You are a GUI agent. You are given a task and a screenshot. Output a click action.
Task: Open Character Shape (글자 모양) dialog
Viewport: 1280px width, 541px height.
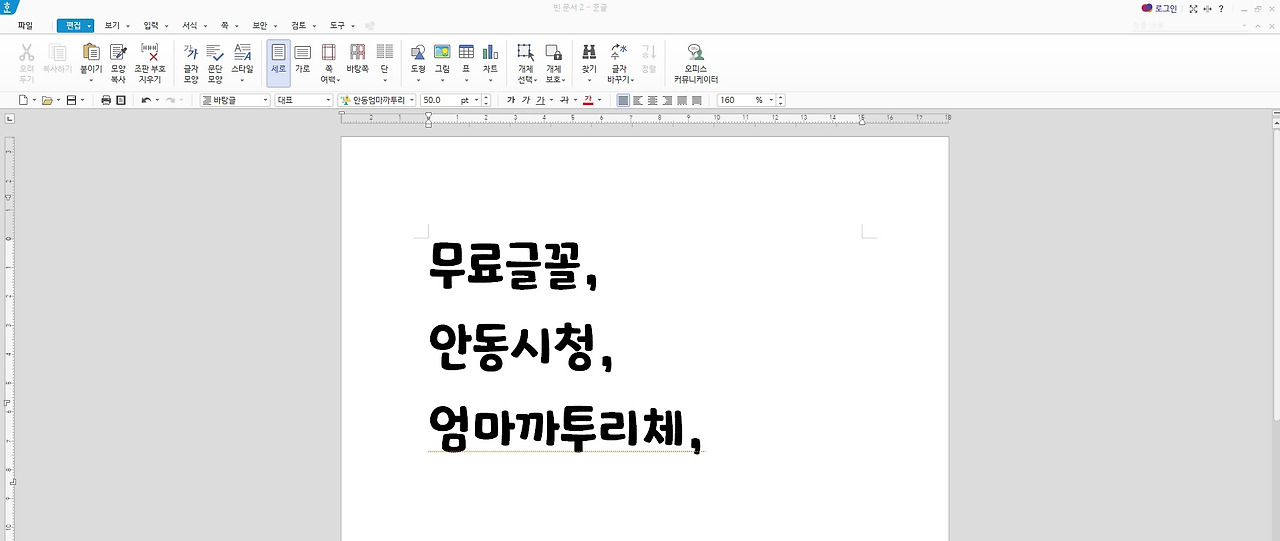coord(191,63)
